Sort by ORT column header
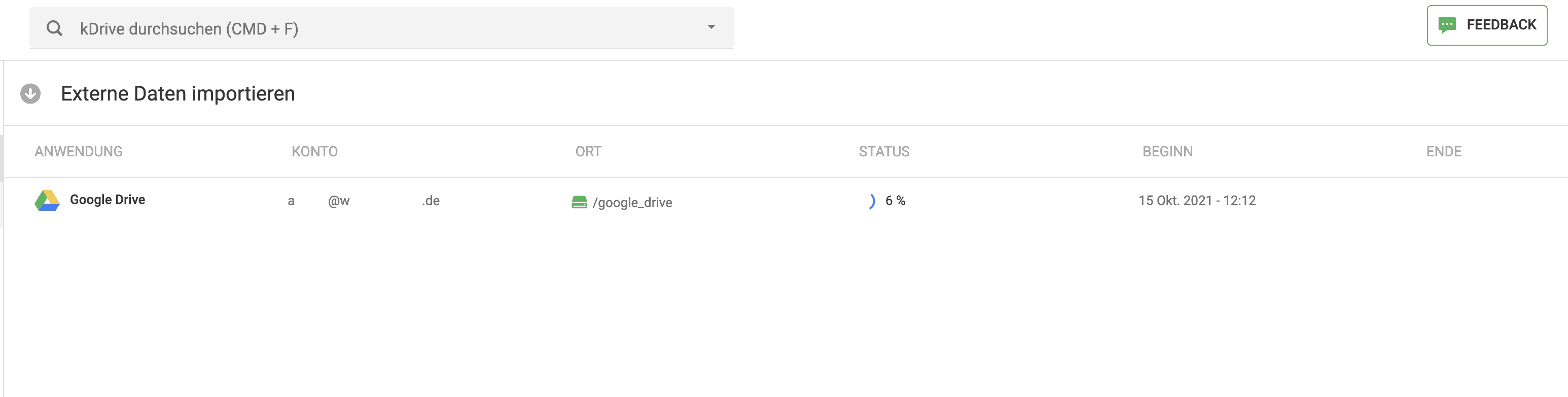The width and height of the screenshot is (1568, 397). pos(588,151)
